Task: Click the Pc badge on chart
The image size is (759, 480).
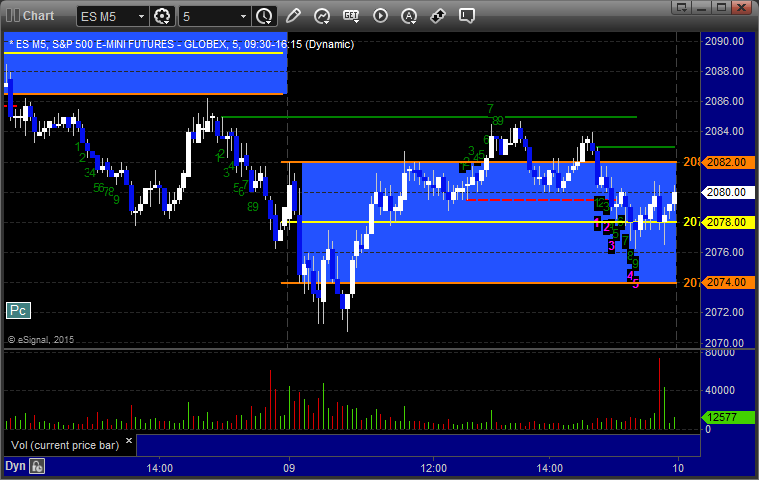Action: (18, 311)
